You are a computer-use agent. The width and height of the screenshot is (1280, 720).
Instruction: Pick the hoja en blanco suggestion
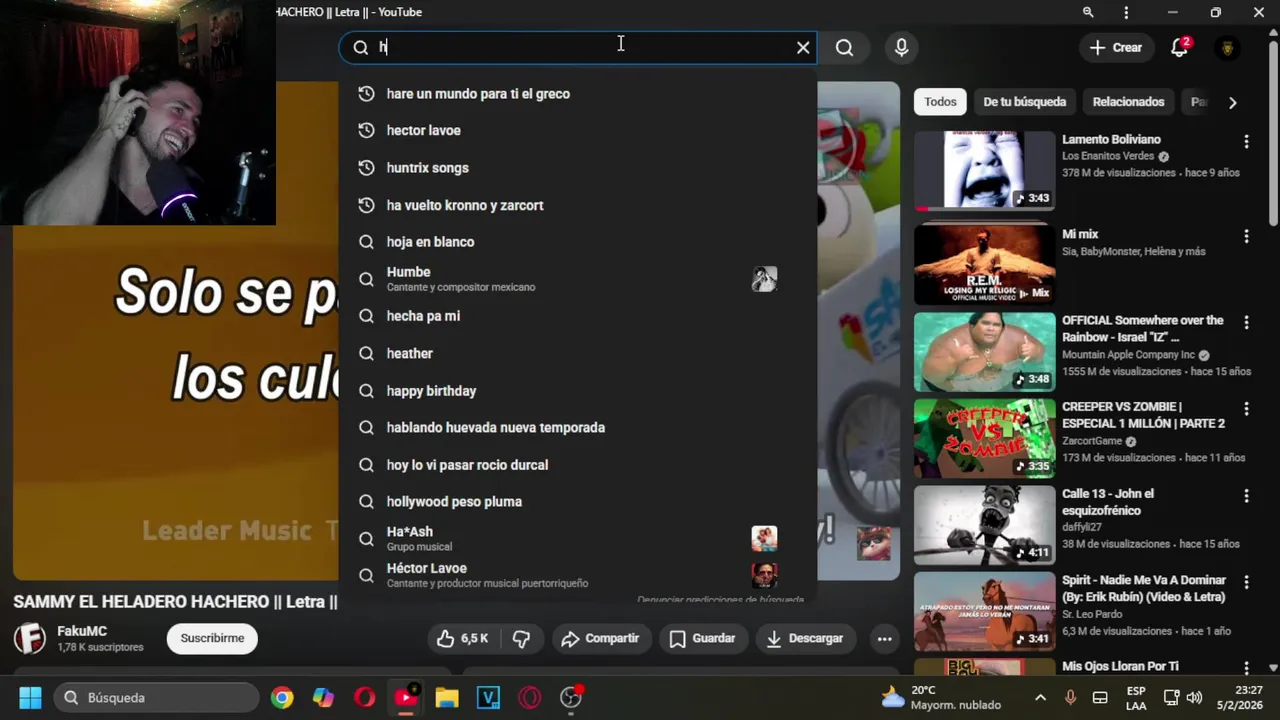click(x=578, y=242)
